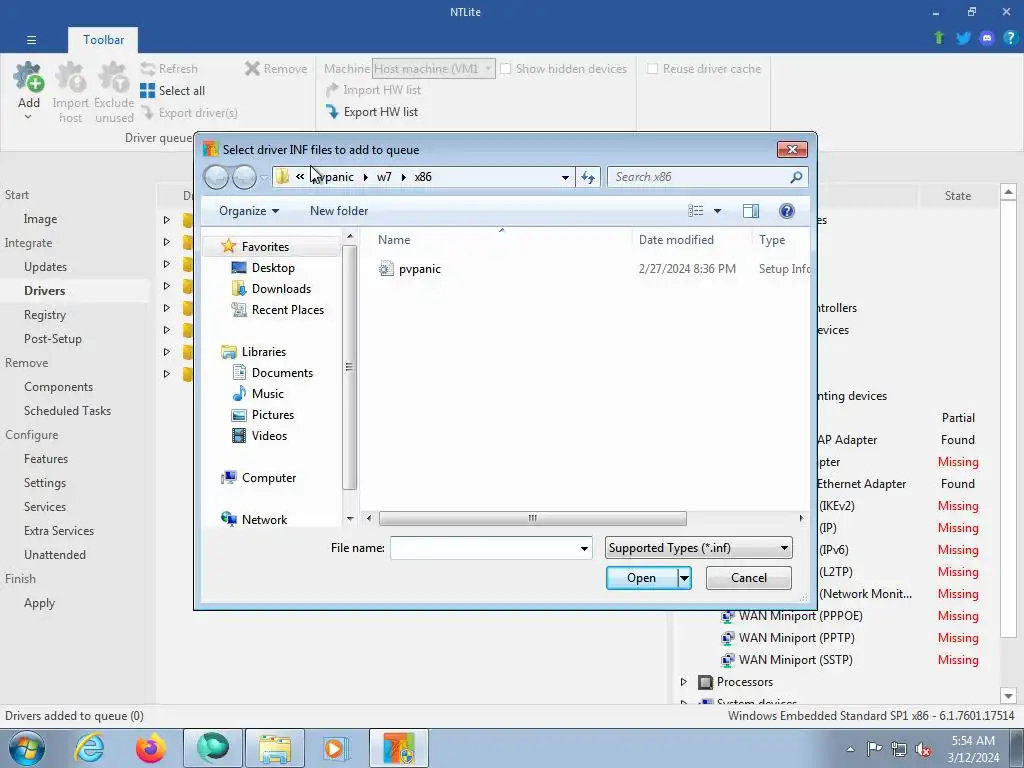Open the Twitter icon link
This screenshot has width=1024, height=768.
(963, 38)
